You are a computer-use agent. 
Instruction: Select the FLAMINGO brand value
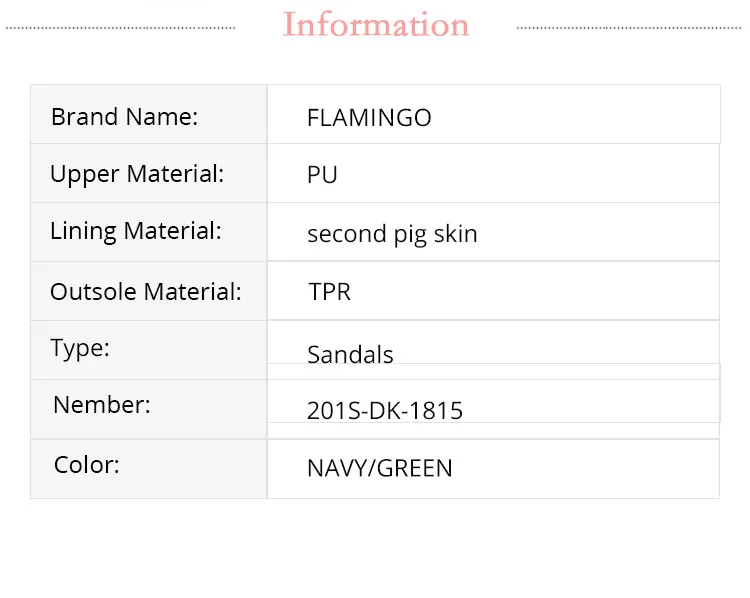click(x=369, y=118)
